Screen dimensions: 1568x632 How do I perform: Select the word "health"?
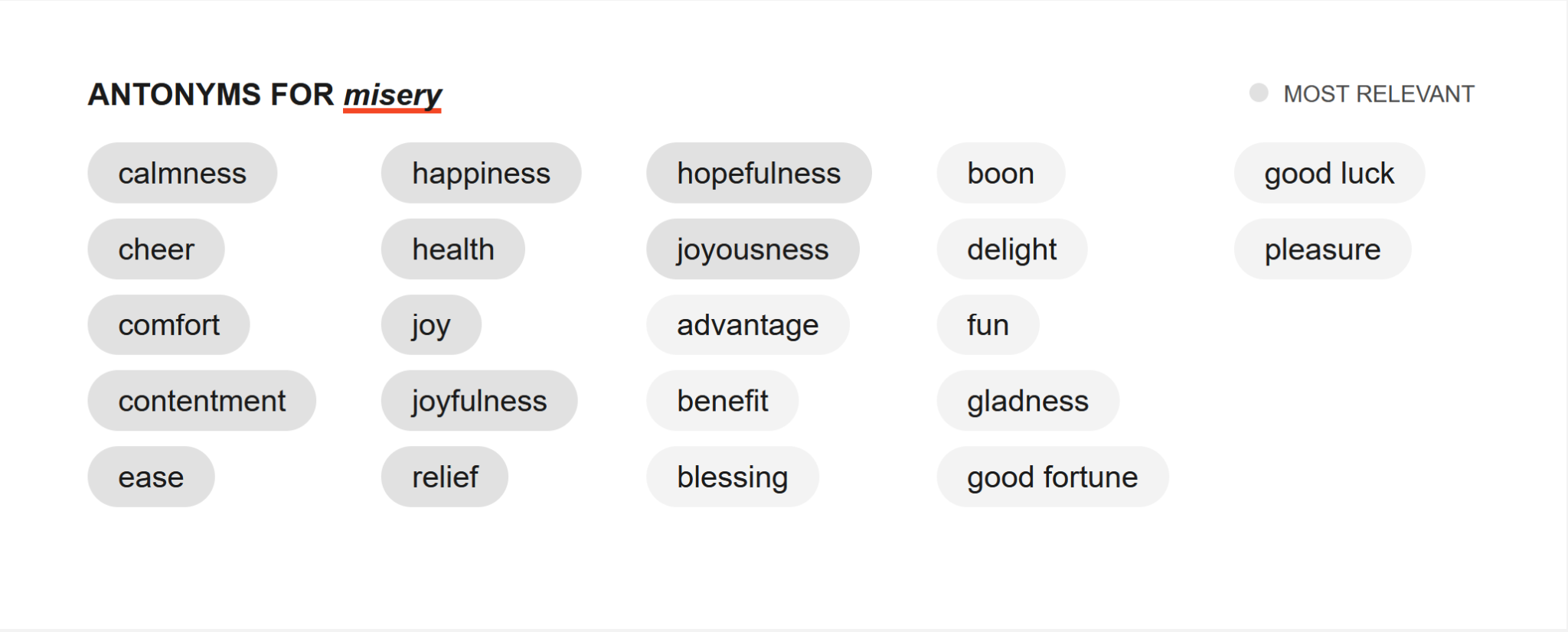452,249
